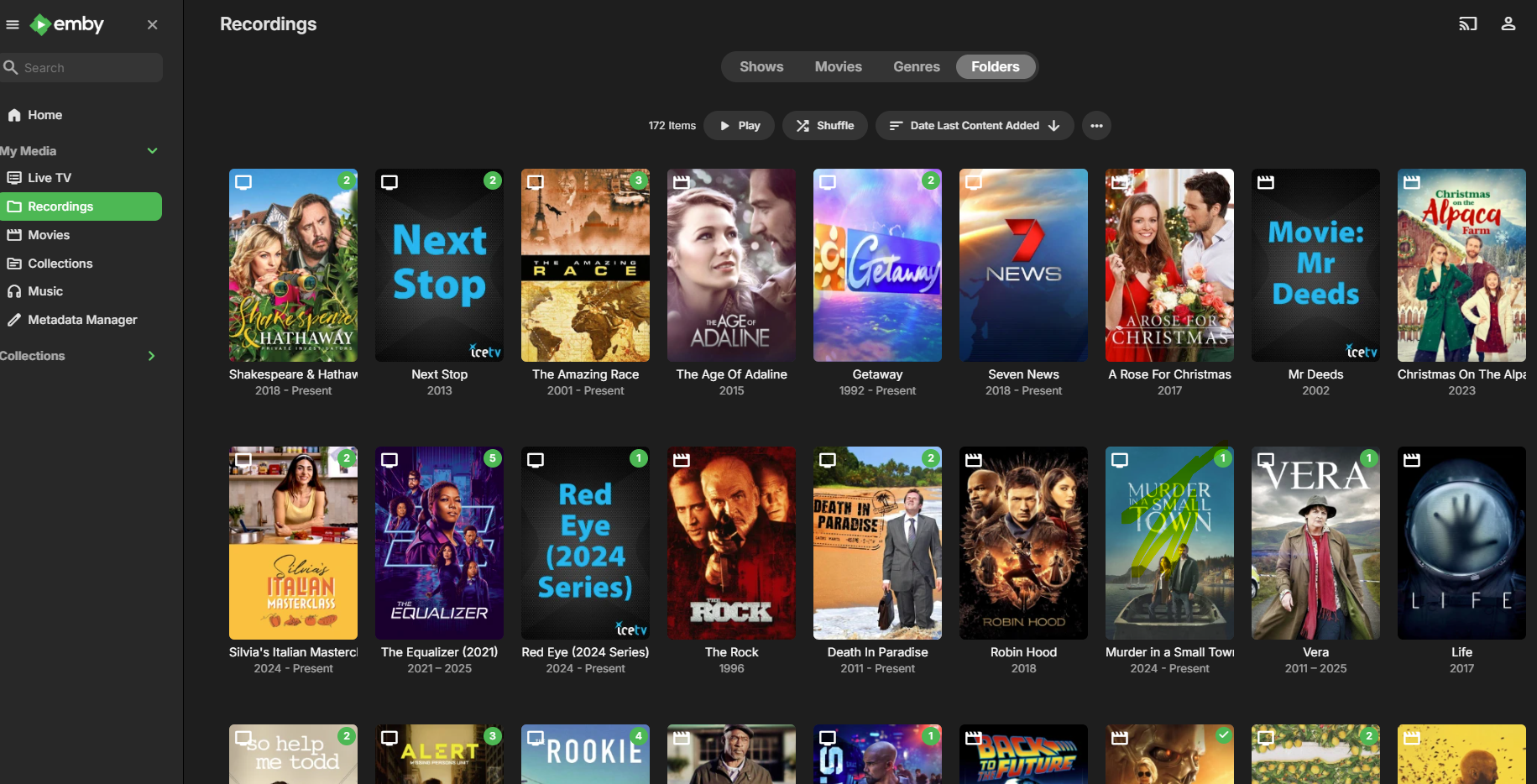Click the unplayed count badge on Next Stop

pyautogui.click(x=493, y=180)
